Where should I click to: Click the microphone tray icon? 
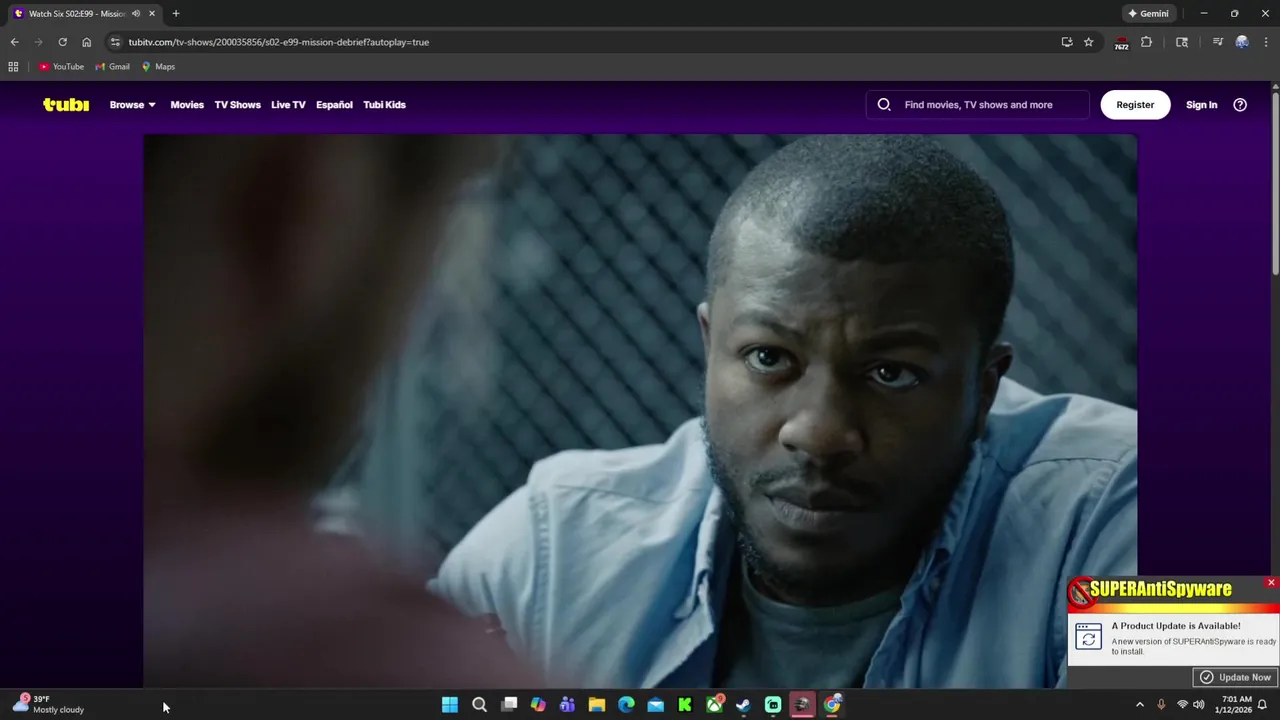pyautogui.click(x=1161, y=705)
